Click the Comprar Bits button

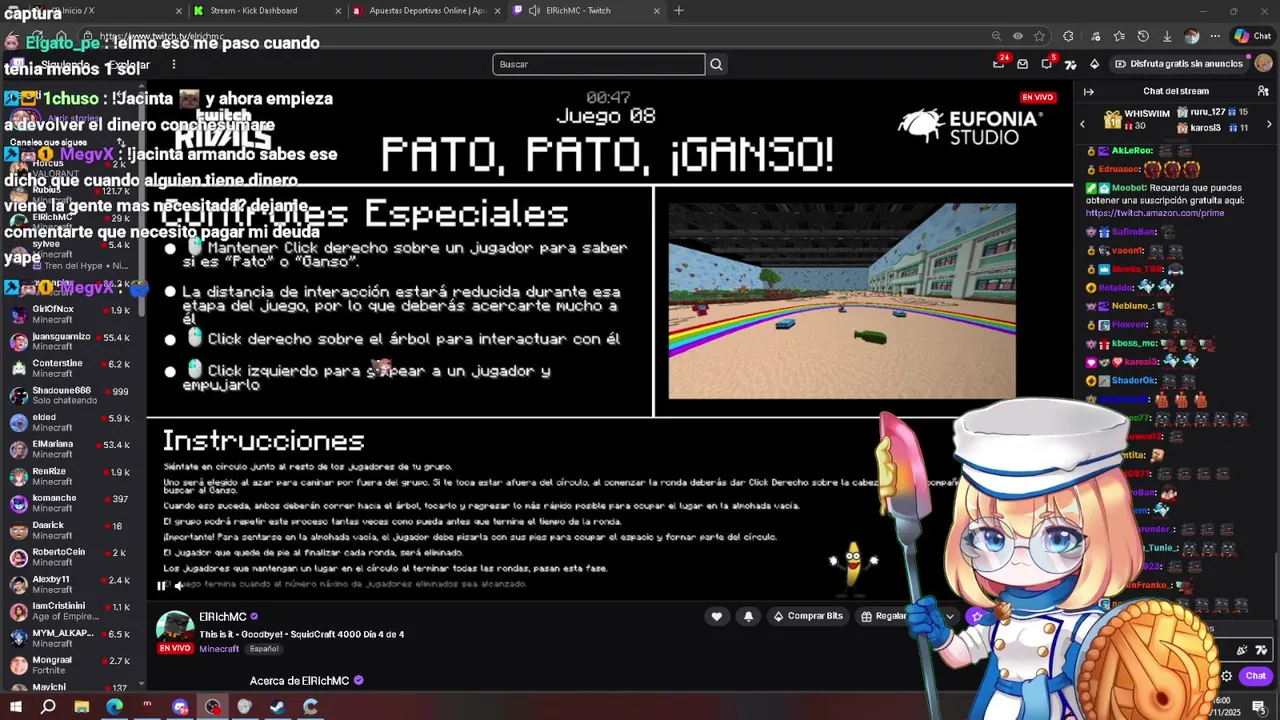[x=808, y=616]
